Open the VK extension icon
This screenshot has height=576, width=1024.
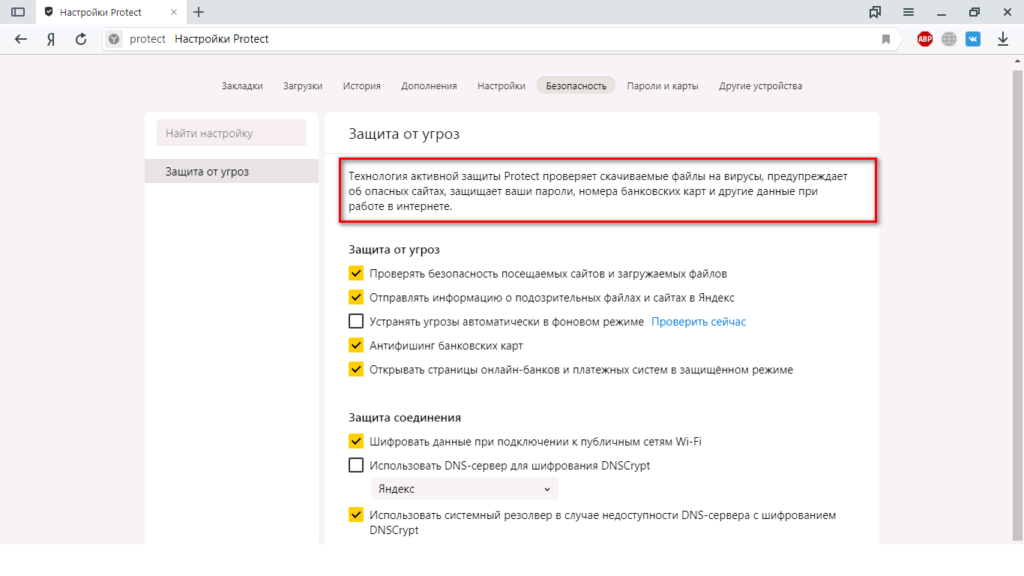973,39
